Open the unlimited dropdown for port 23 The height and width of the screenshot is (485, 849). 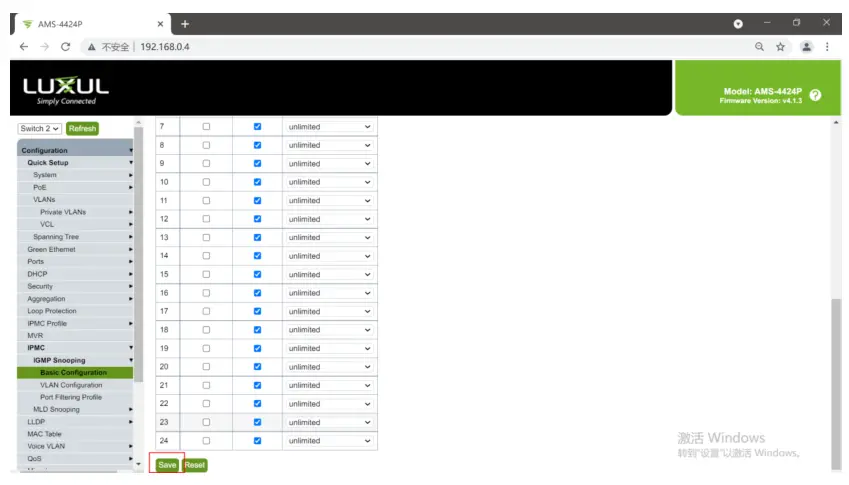[x=329, y=422]
